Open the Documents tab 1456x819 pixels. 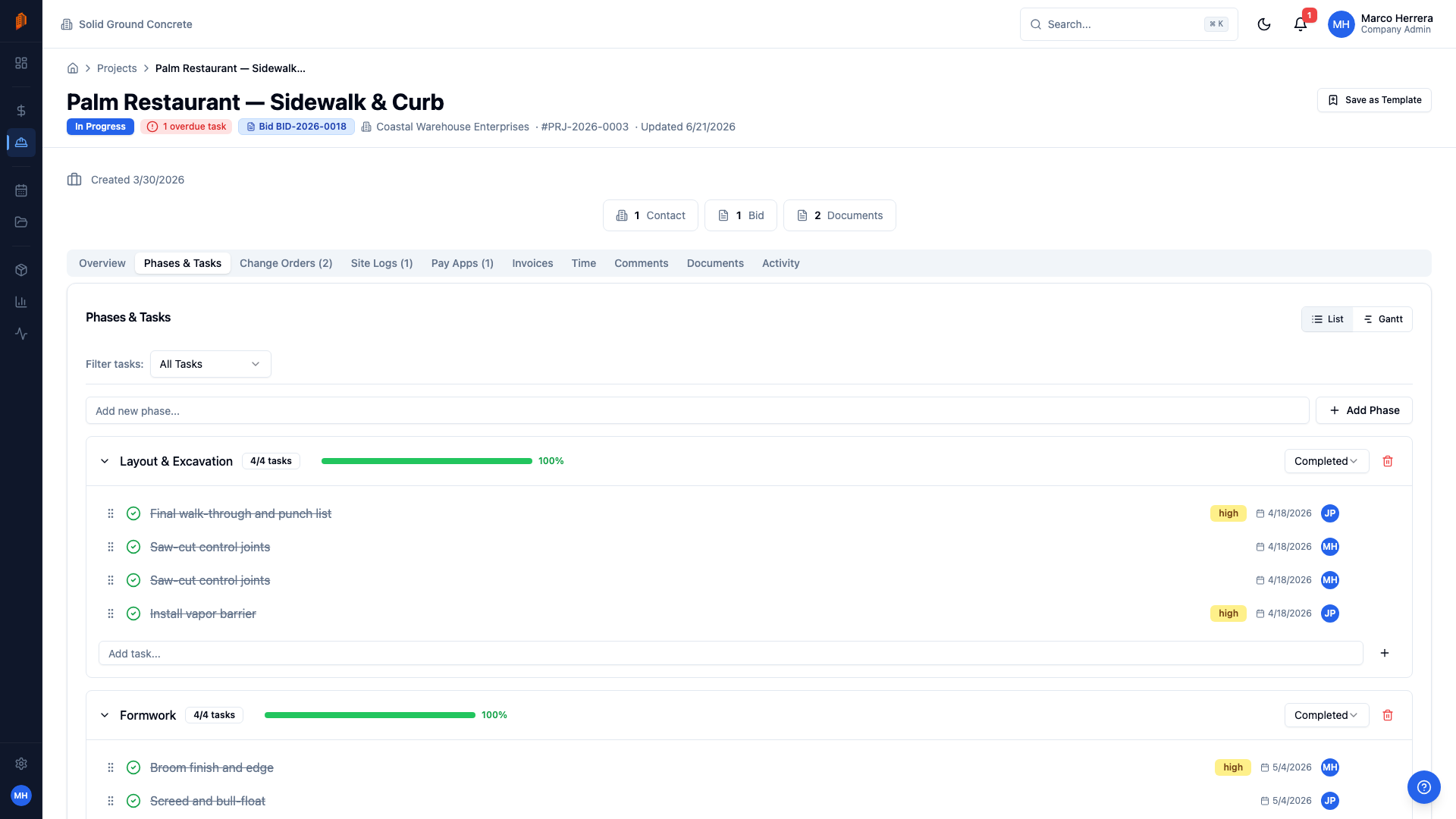click(715, 263)
